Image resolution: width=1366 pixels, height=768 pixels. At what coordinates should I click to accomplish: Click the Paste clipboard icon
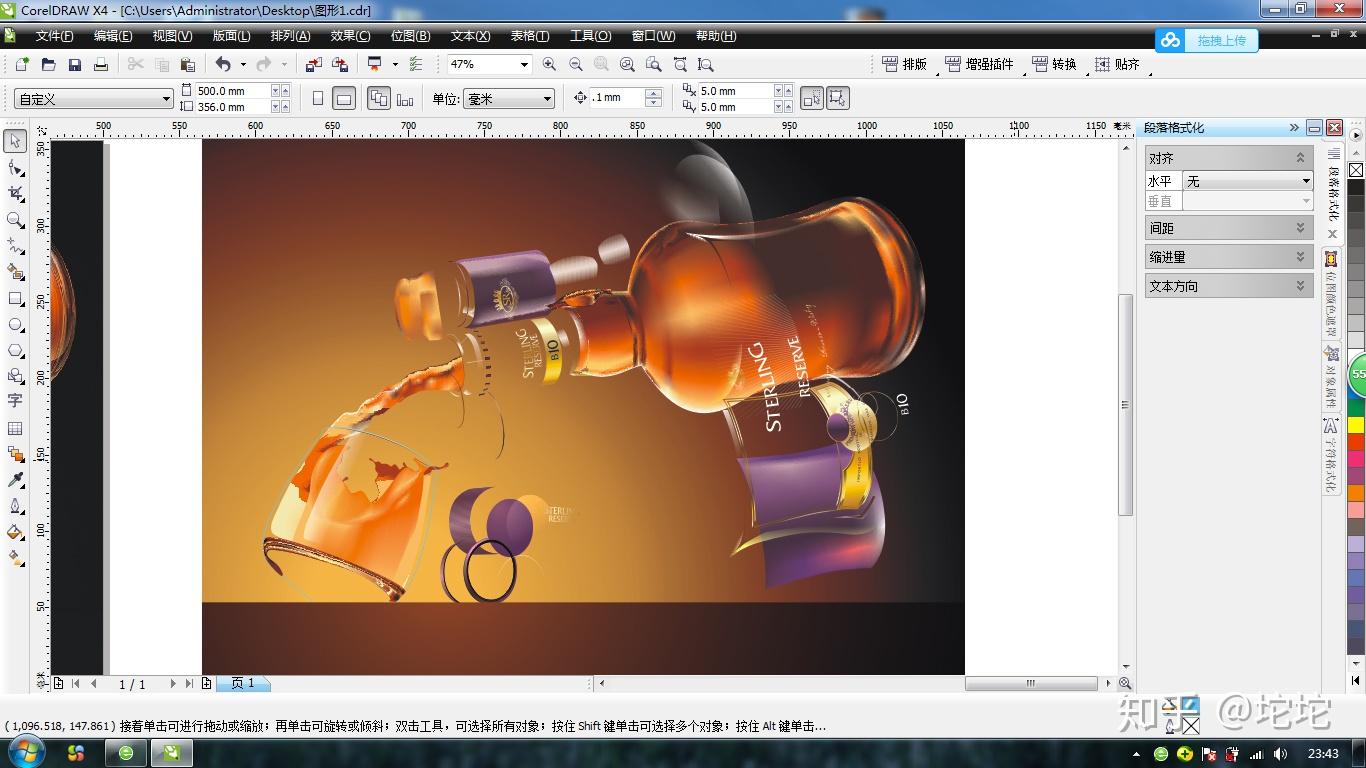(187, 64)
